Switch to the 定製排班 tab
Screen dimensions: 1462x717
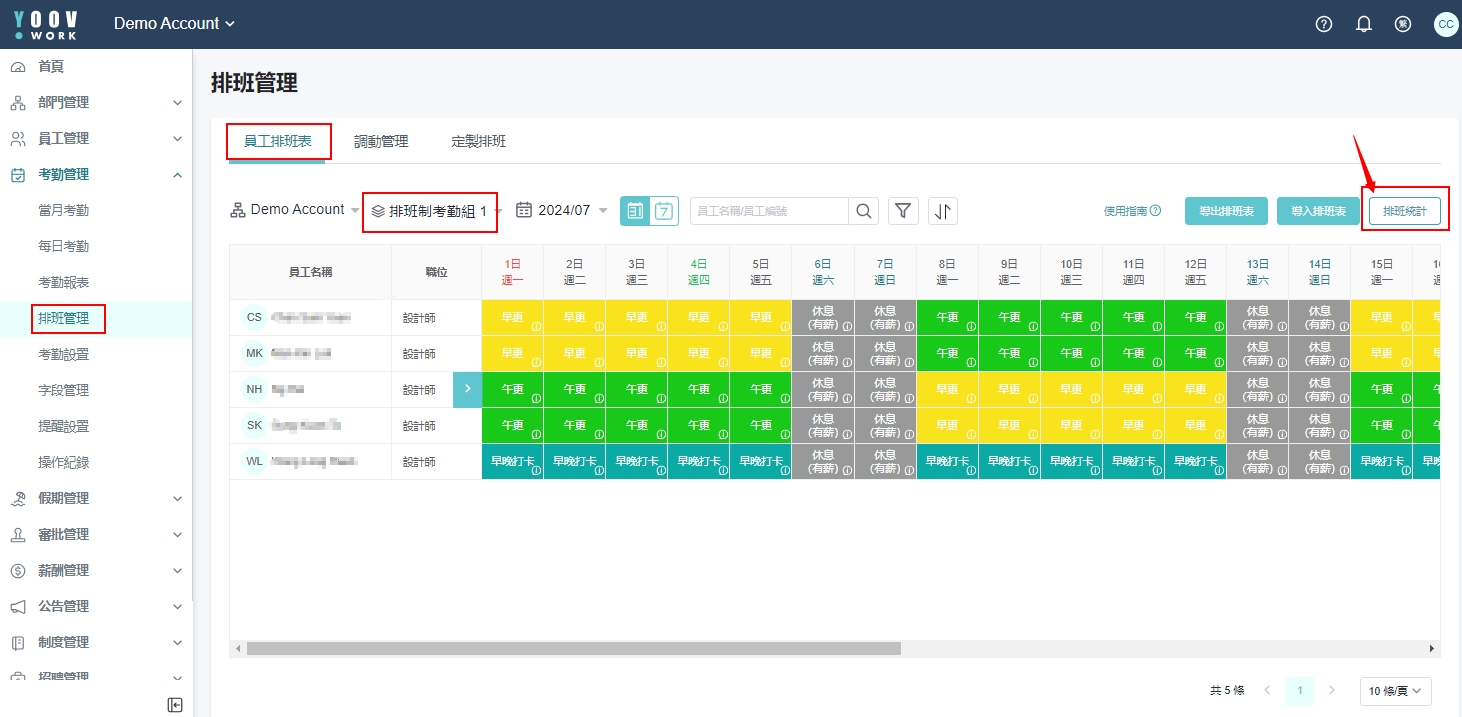[478, 142]
